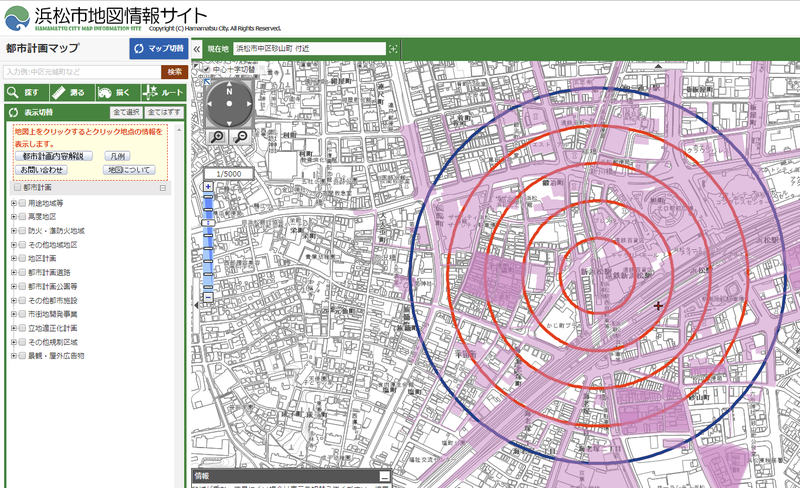Expand the 地区計画 tree node
Screen dimensions: 800x488
(x=13, y=258)
